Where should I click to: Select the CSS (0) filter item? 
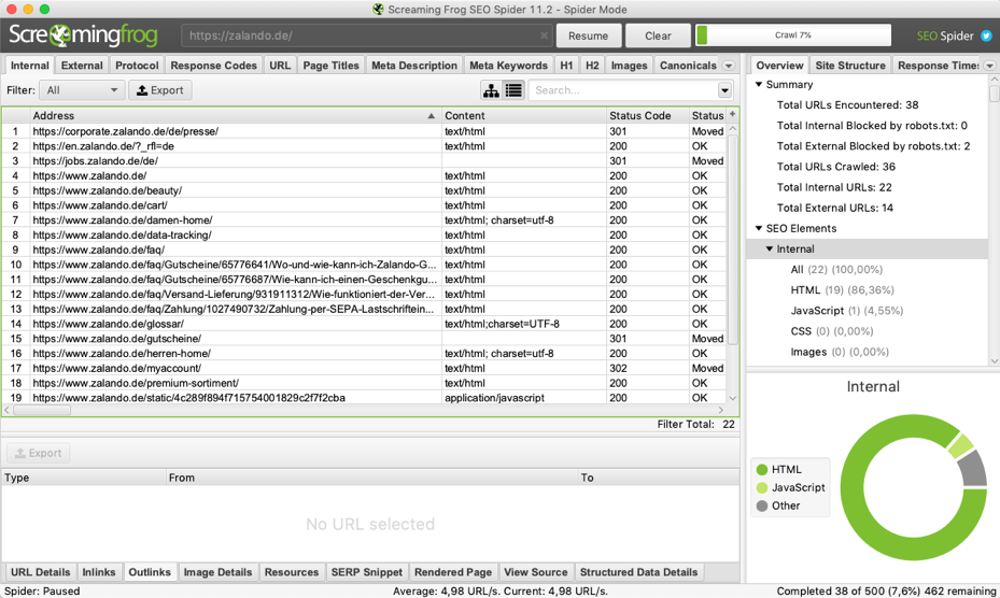coord(832,332)
